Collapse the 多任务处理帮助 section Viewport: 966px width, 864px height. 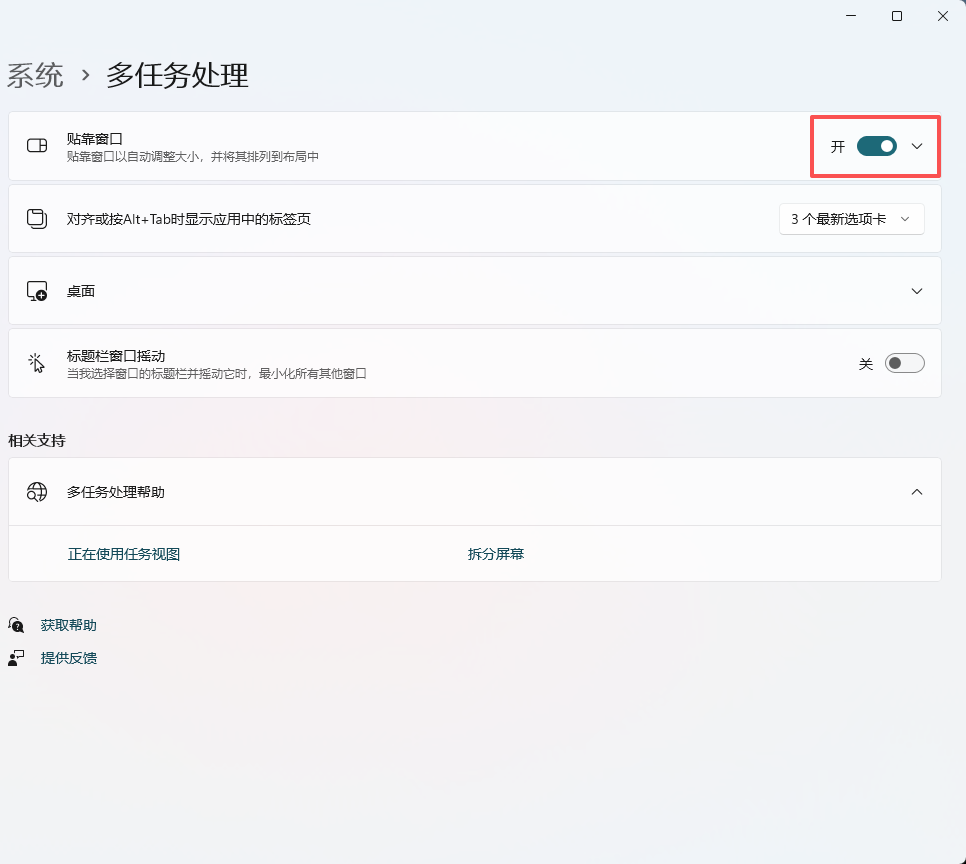(x=917, y=492)
